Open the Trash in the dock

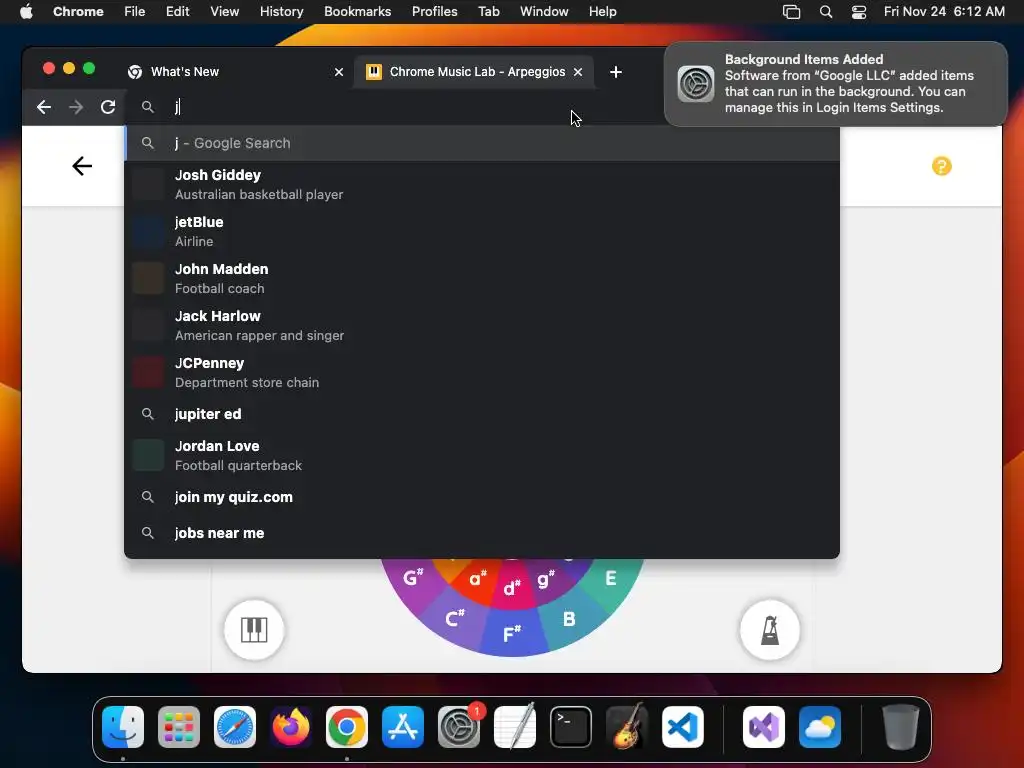pyautogui.click(x=901, y=727)
